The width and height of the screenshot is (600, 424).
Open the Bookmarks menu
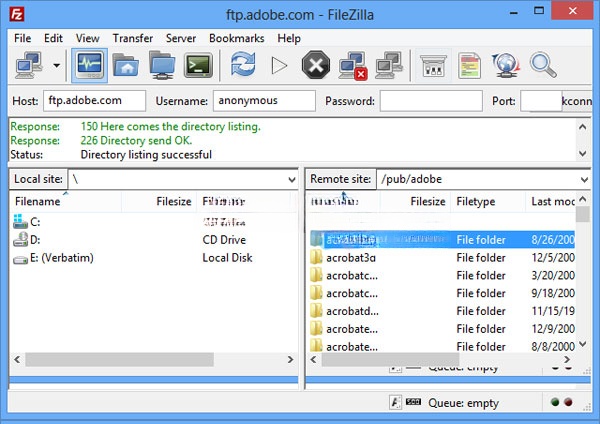[x=236, y=38]
